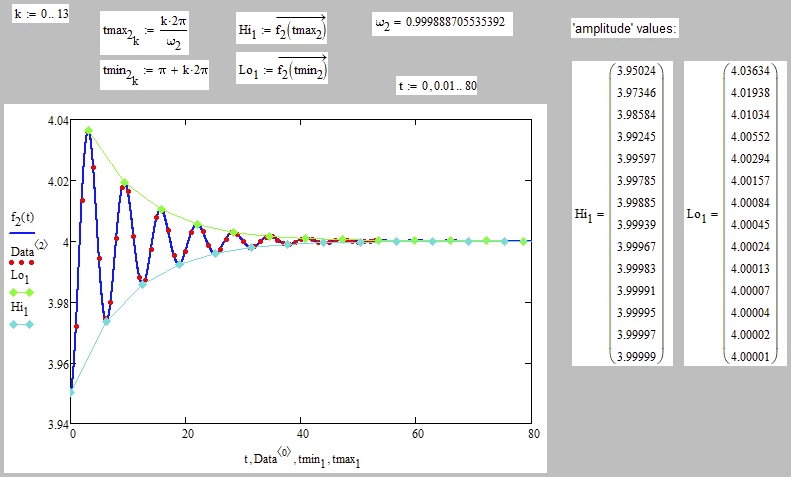The width and height of the screenshot is (791, 477).
Task: Select value 3.99245 in Hi1 vector
Action: pos(637,137)
